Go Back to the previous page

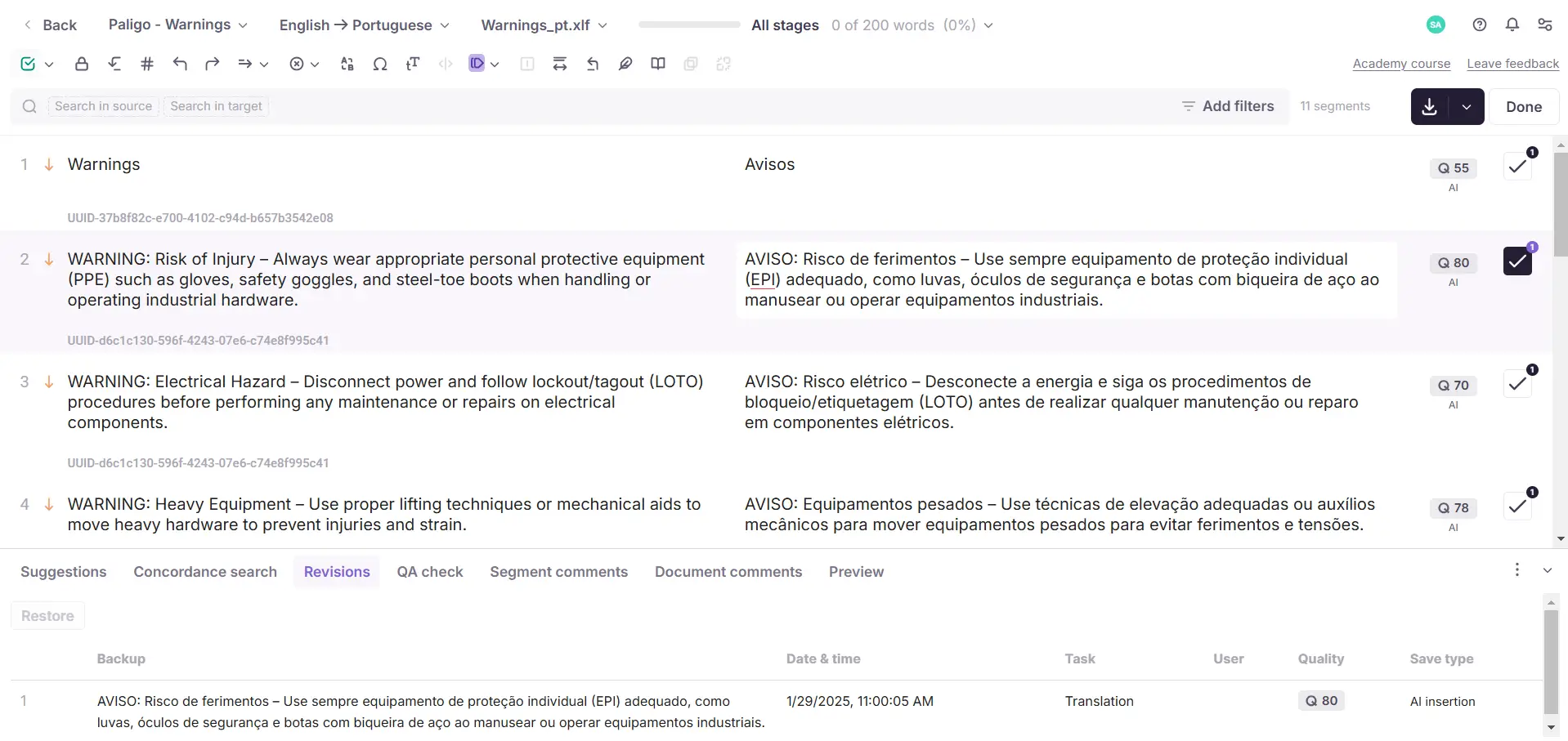50,25
